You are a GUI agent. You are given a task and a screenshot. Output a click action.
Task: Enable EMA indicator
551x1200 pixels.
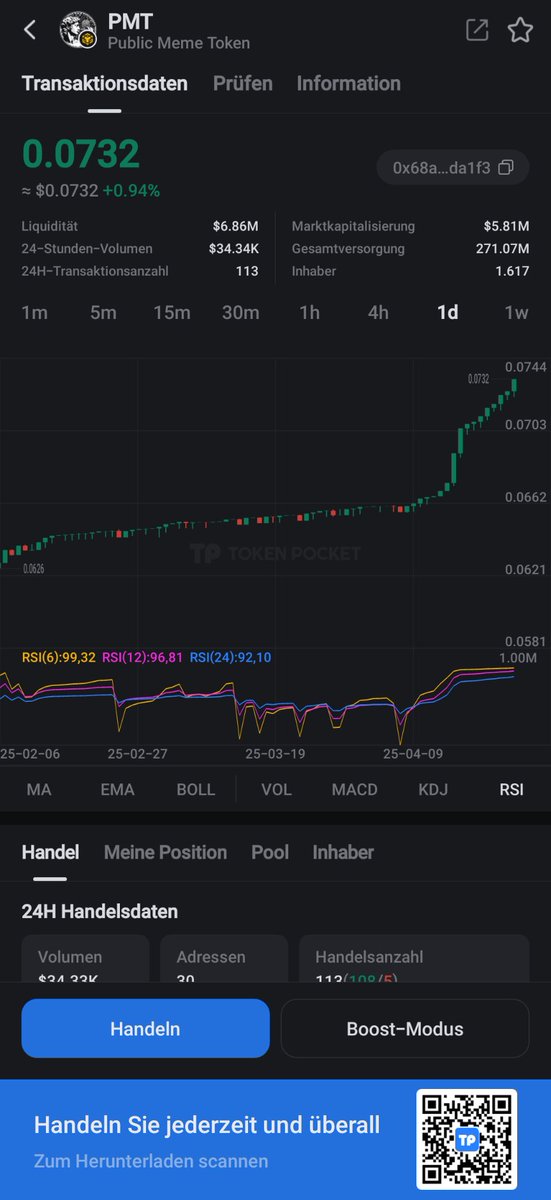[x=117, y=789]
